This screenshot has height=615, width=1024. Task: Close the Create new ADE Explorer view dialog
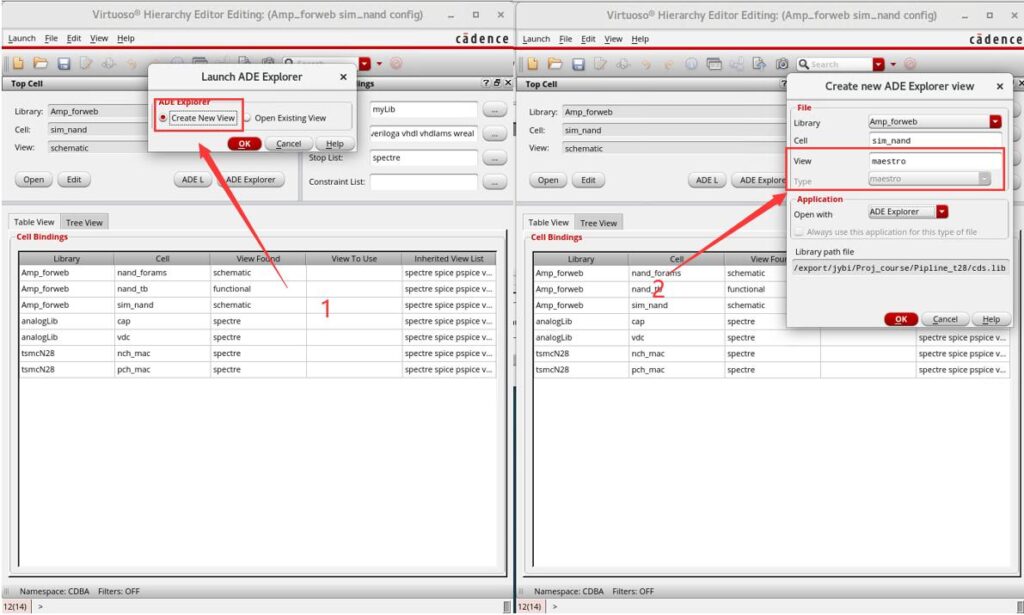(x=1000, y=86)
